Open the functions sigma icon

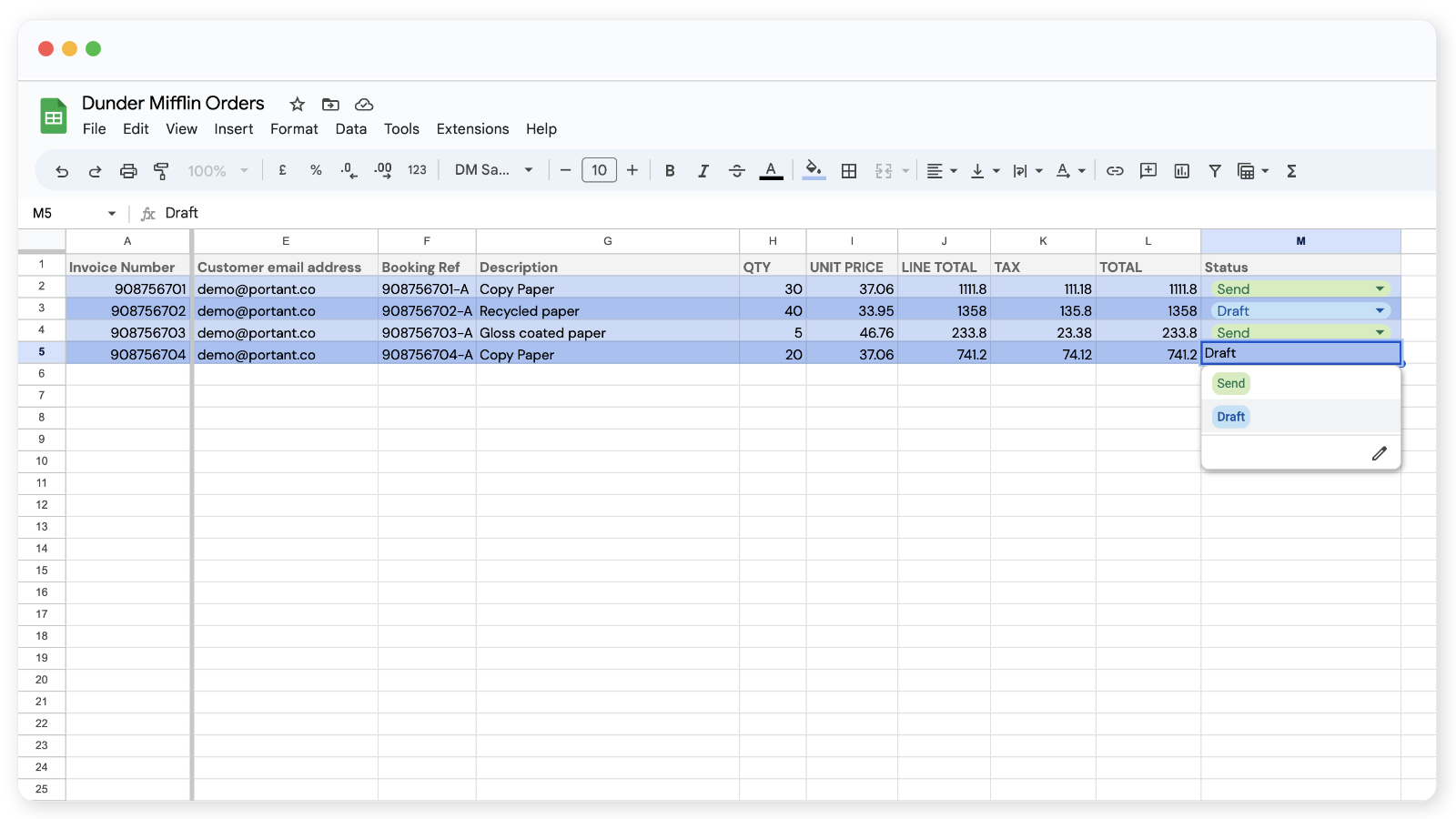1290,171
